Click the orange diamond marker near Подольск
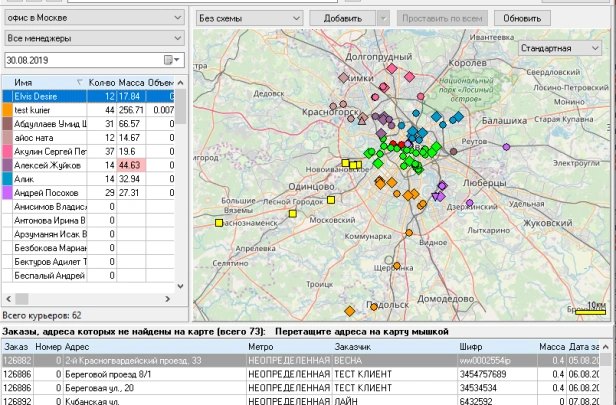 coord(350,312)
